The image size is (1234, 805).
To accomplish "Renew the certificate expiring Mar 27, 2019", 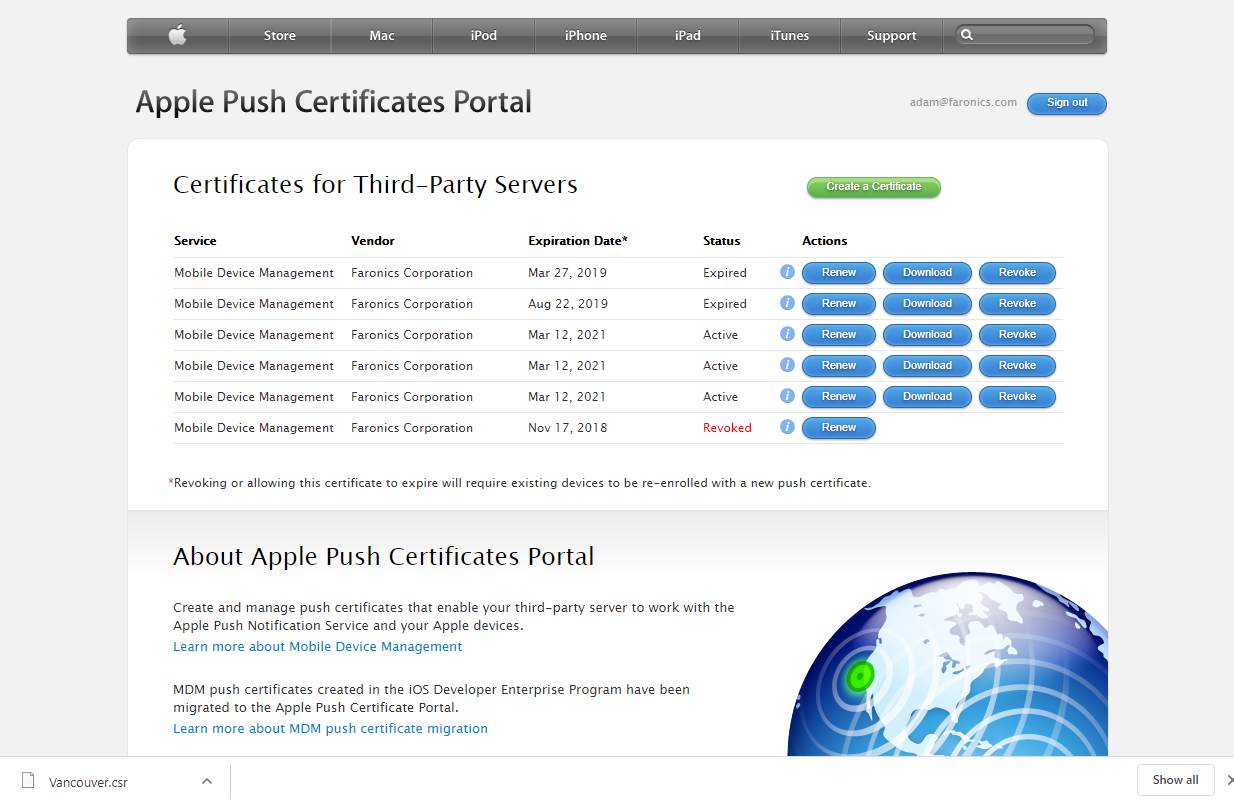I will (x=839, y=273).
